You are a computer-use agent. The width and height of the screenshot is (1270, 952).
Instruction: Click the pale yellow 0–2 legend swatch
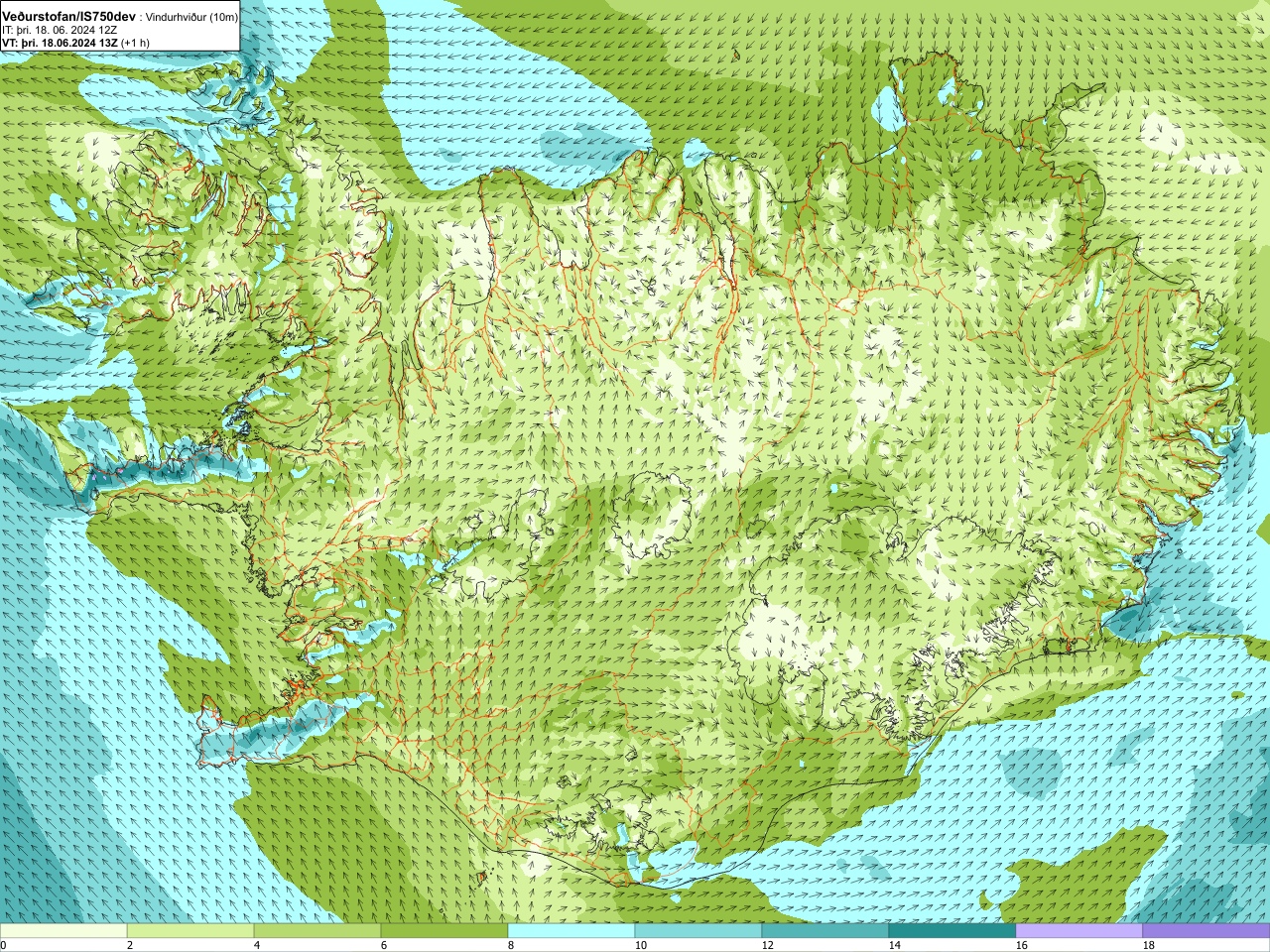[63, 931]
